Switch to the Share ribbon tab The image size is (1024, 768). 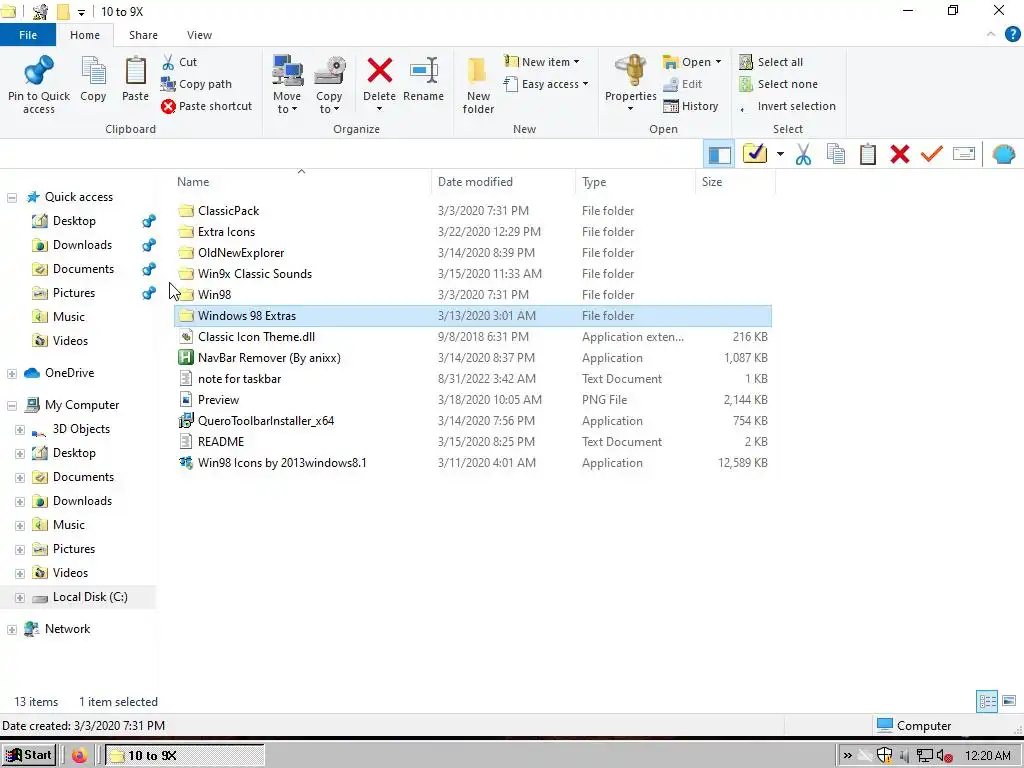tap(143, 35)
